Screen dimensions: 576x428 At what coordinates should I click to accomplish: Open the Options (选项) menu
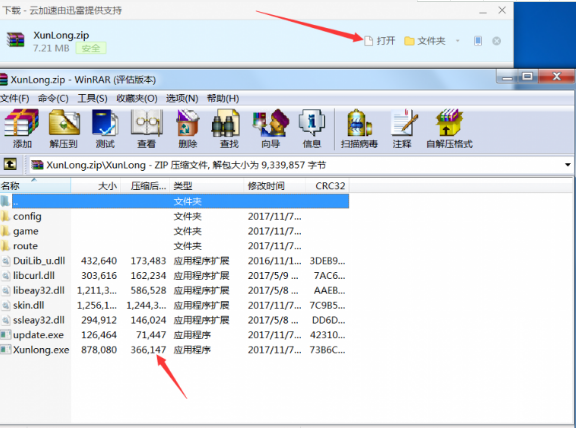pos(182,98)
